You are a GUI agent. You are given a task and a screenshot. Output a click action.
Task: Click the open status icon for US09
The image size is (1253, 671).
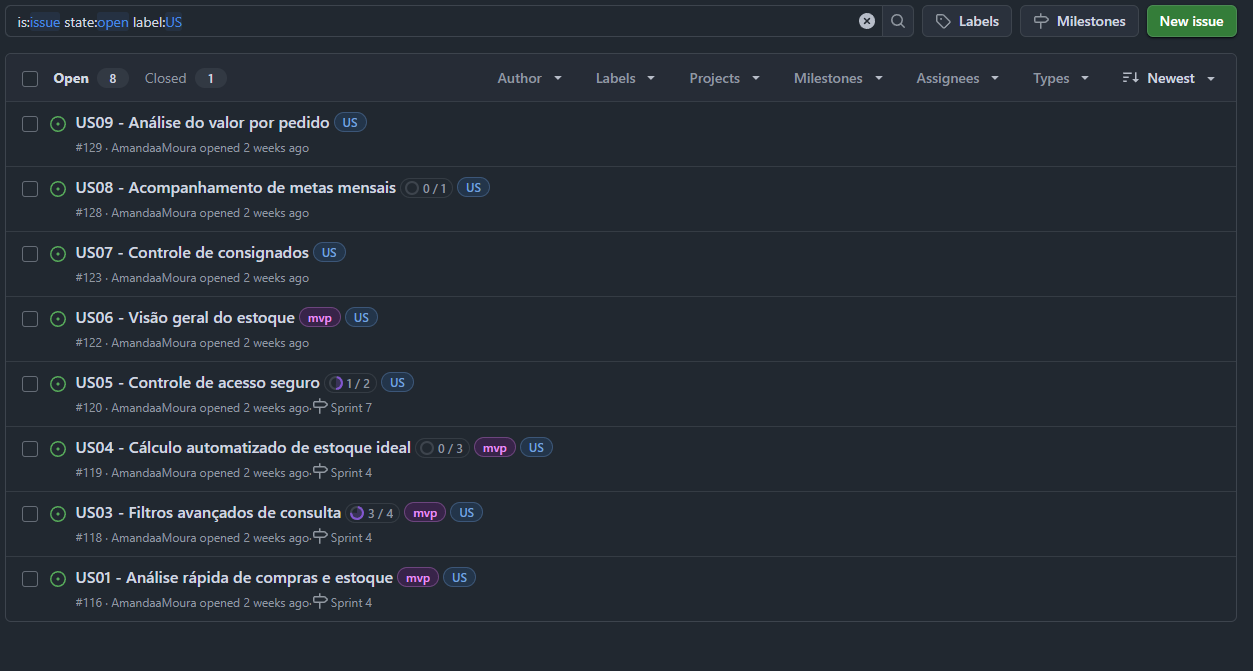click(x=58, y=124)
